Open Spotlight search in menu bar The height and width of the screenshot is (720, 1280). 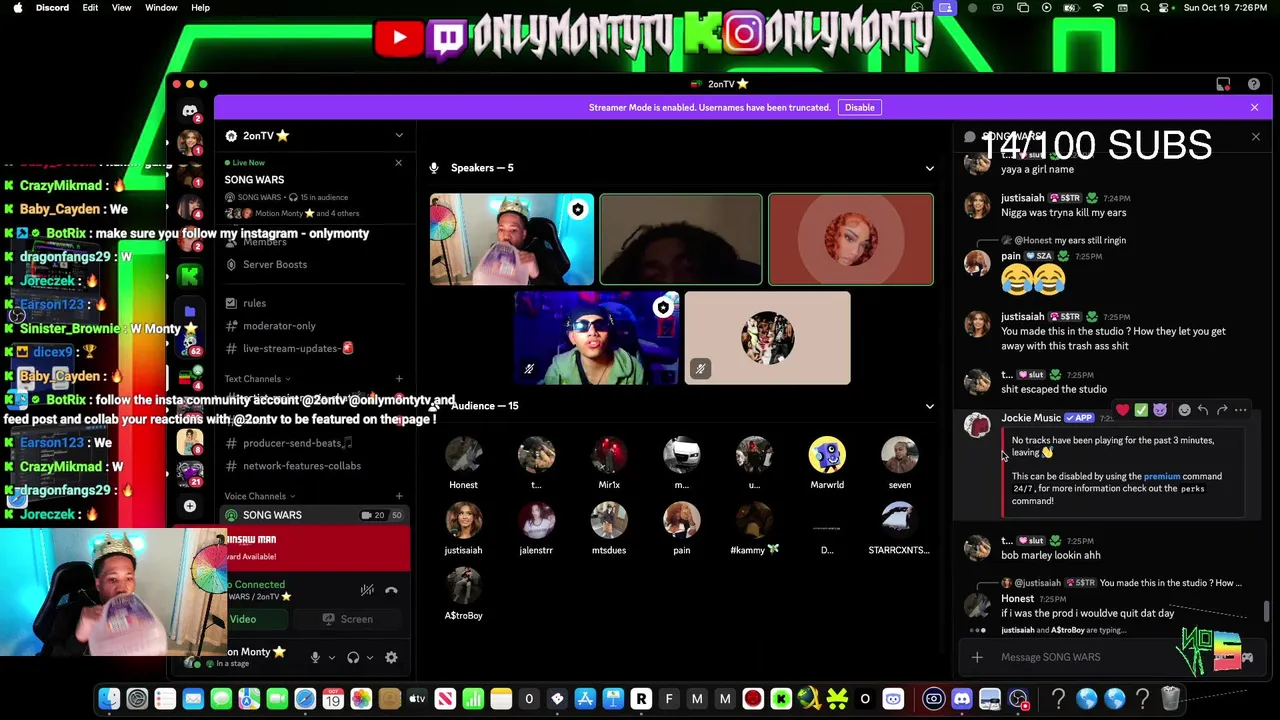coord(1144,8)
